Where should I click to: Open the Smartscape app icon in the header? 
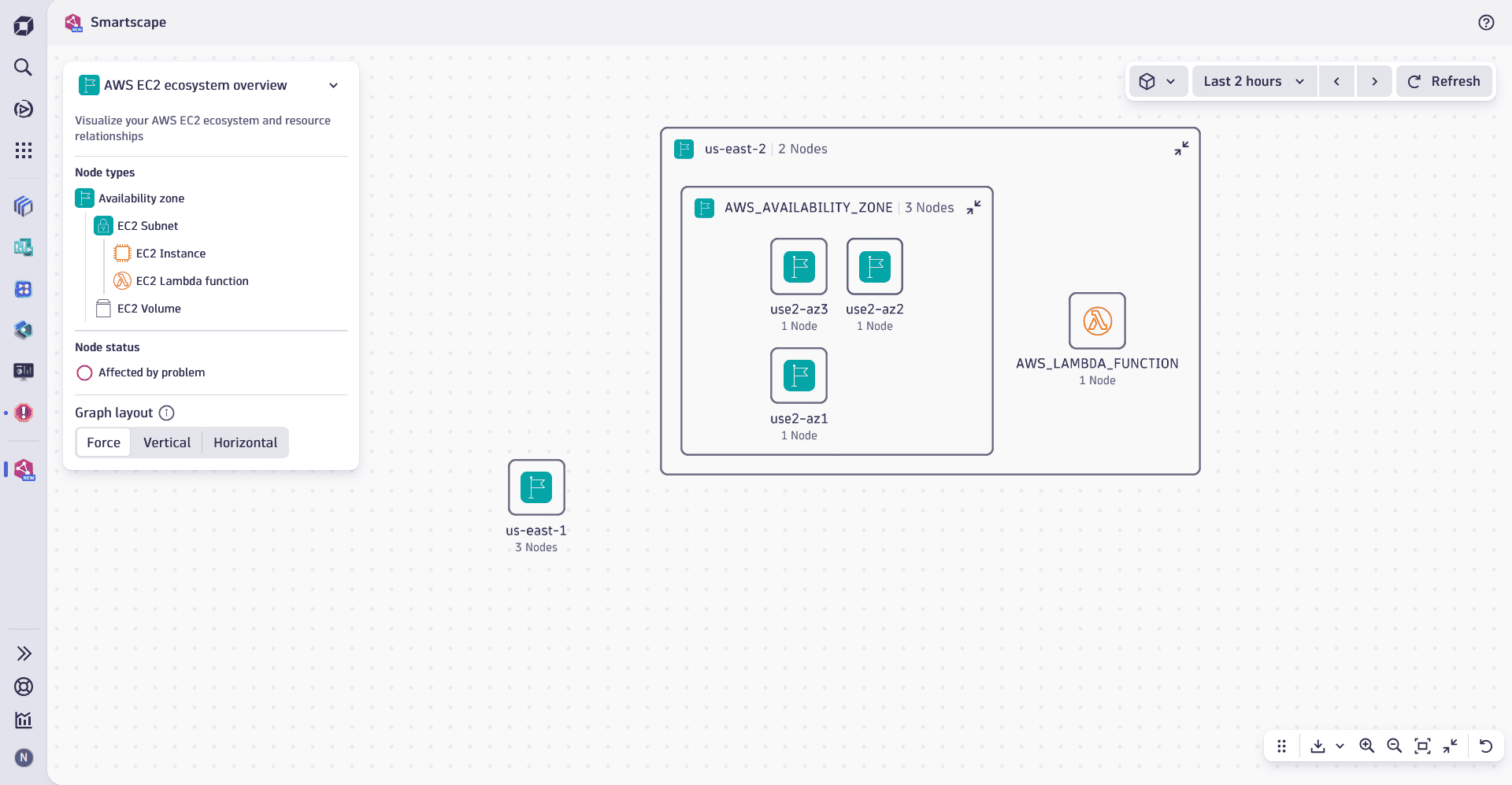click(x=73, y=22)
